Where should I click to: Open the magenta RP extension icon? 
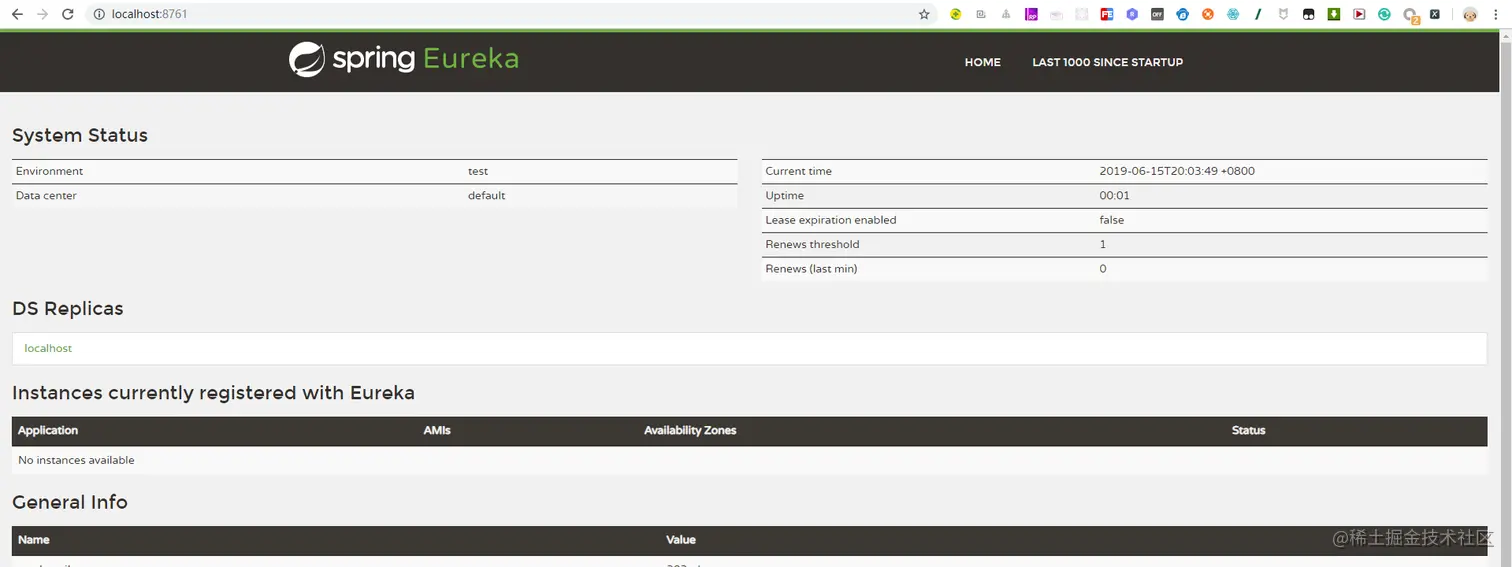(1031, 14)
